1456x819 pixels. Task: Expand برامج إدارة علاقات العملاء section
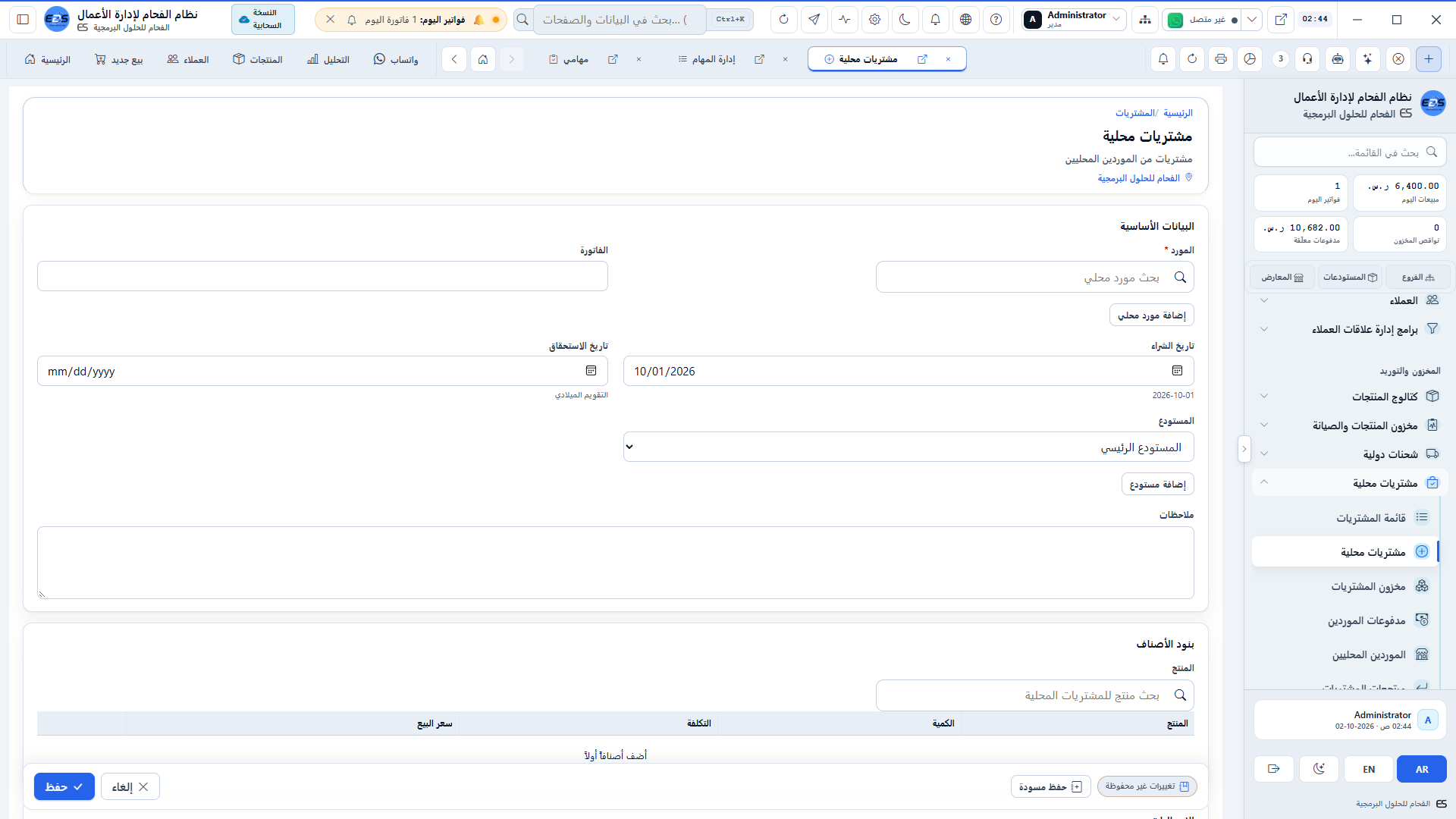(x=1350, y=329)
